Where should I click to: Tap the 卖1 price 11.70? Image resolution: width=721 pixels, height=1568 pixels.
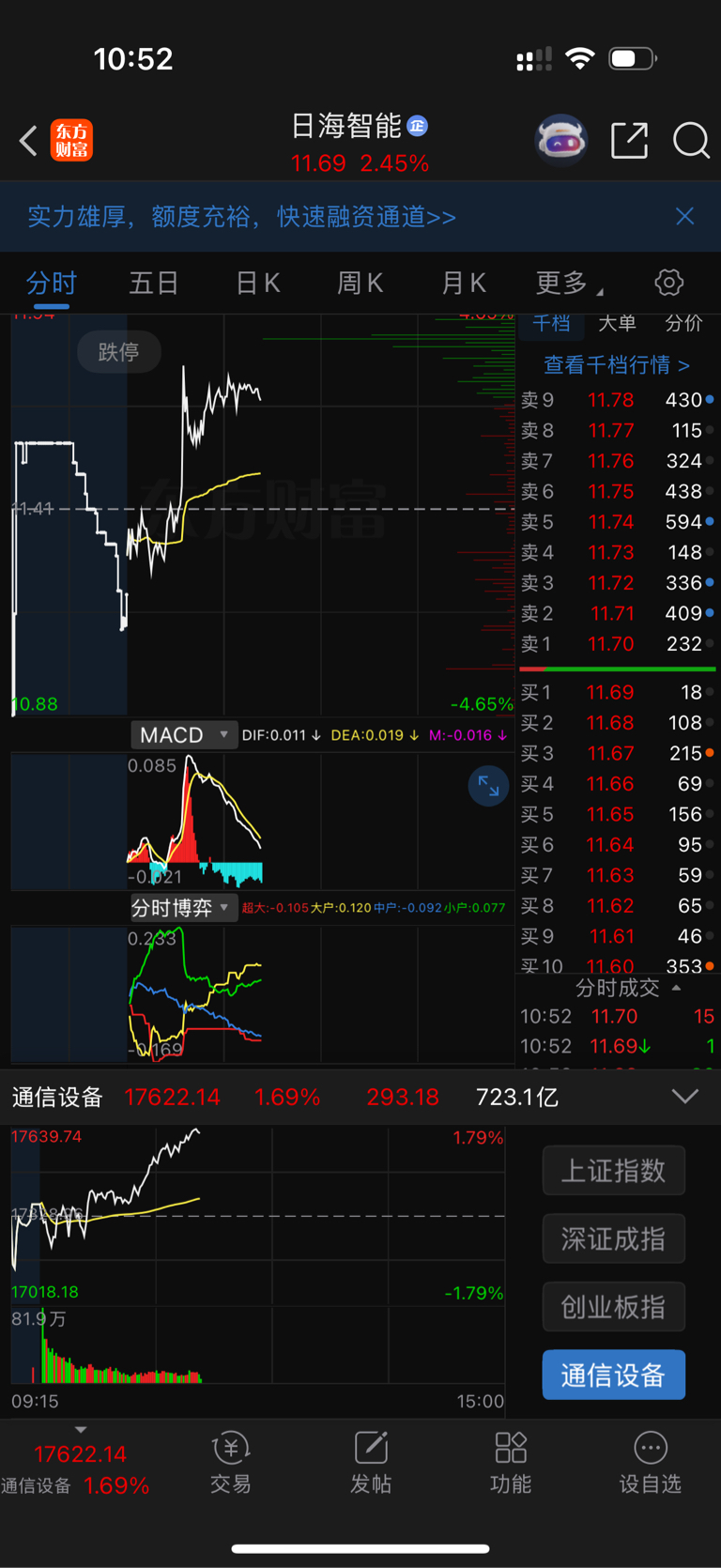[610, 644]
